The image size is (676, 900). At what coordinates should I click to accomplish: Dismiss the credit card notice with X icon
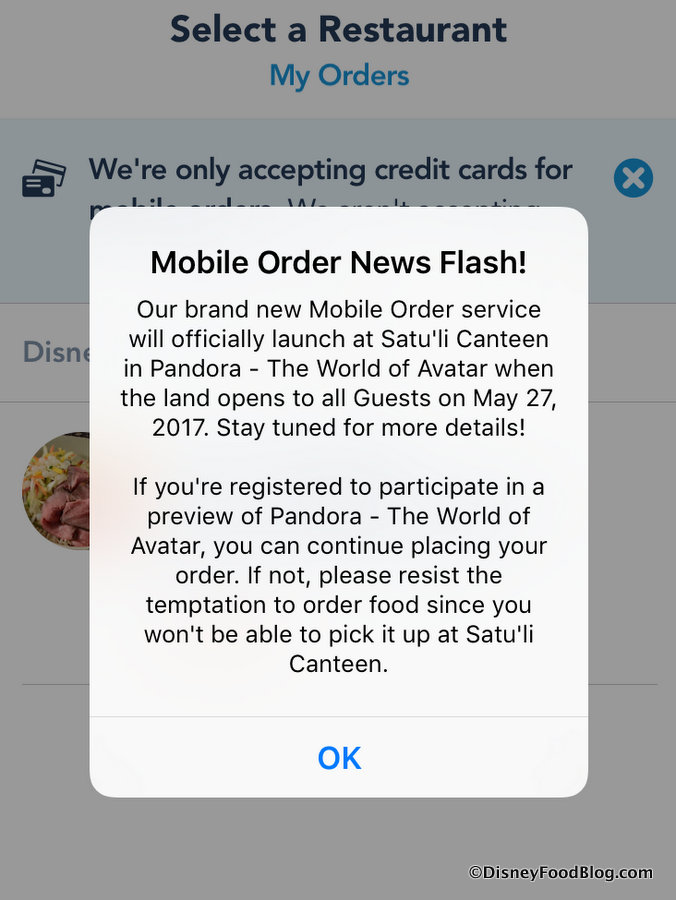[x=633, y=178]
